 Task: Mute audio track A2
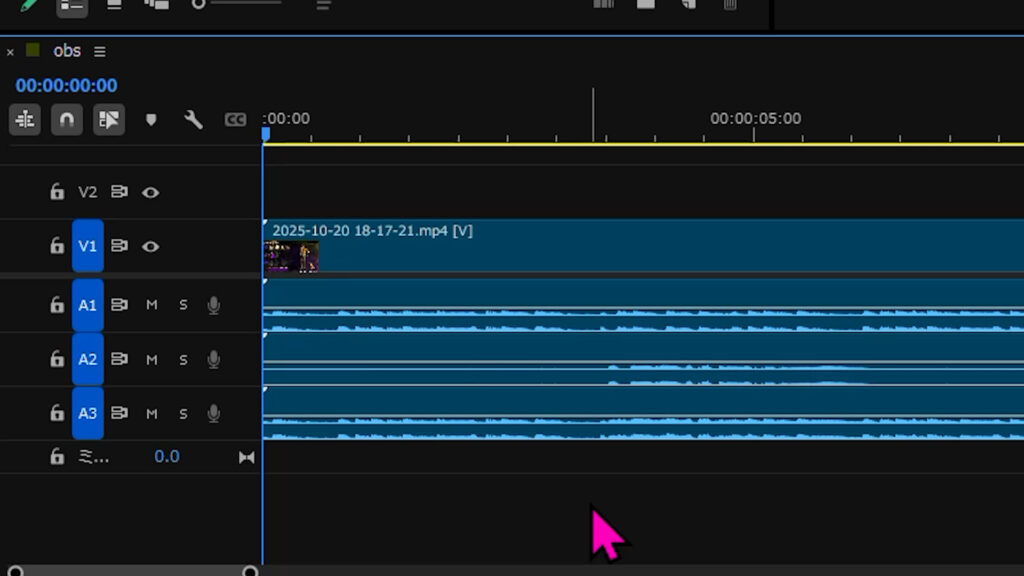152,359
